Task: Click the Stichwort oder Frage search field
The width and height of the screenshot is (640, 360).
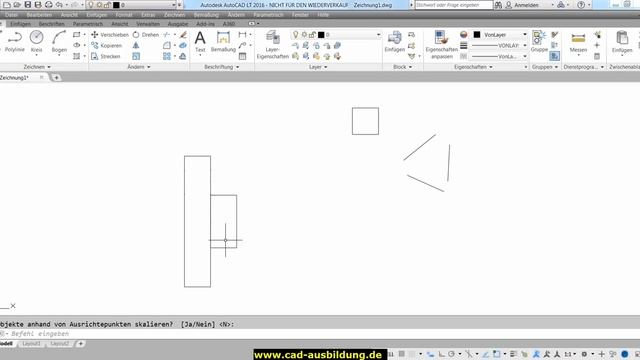Action: point(453,5)
